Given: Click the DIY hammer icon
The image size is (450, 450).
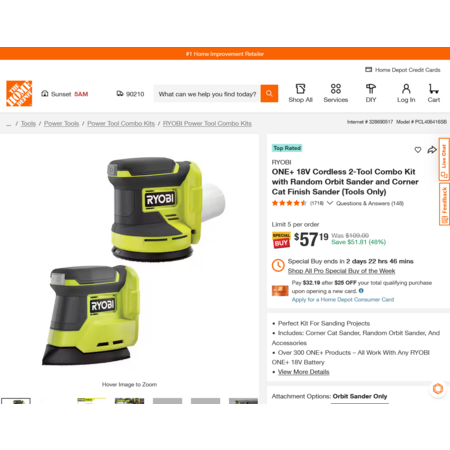Looking at the screenshot, I should [371, 89].
